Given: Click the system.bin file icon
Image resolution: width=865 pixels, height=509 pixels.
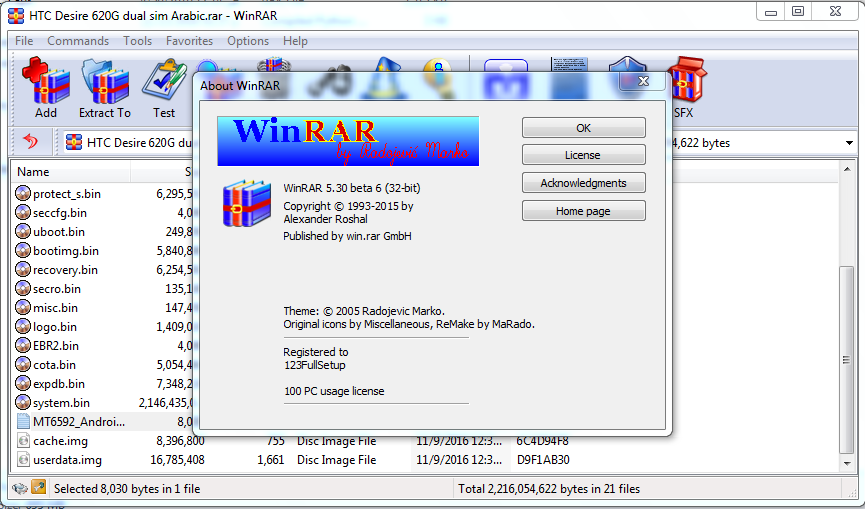Looking at the screenshot, I should click(x=23, y=403).
